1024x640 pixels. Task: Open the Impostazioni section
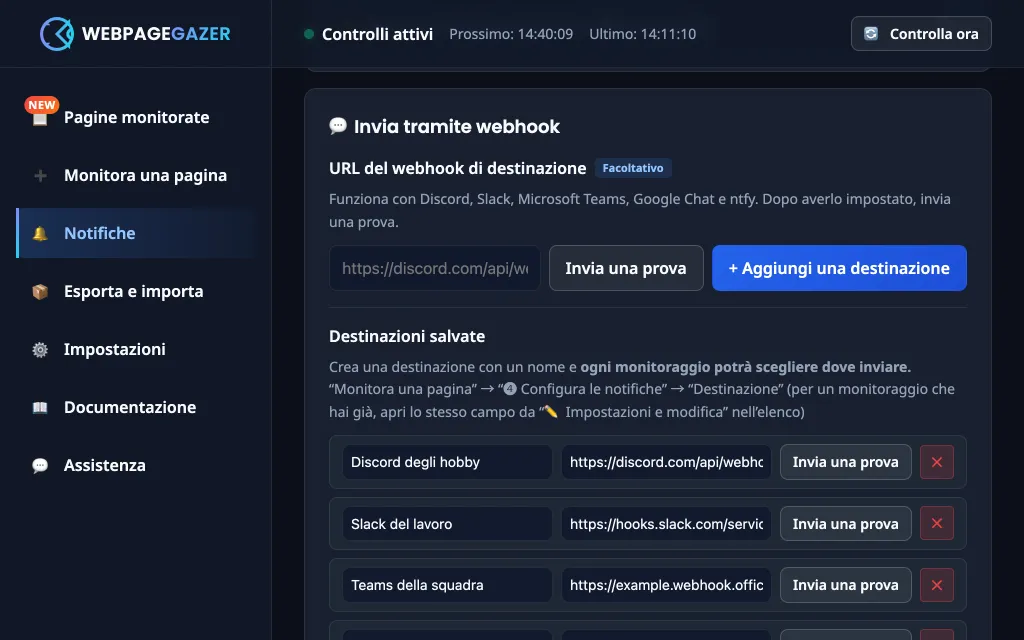point(136,349)
